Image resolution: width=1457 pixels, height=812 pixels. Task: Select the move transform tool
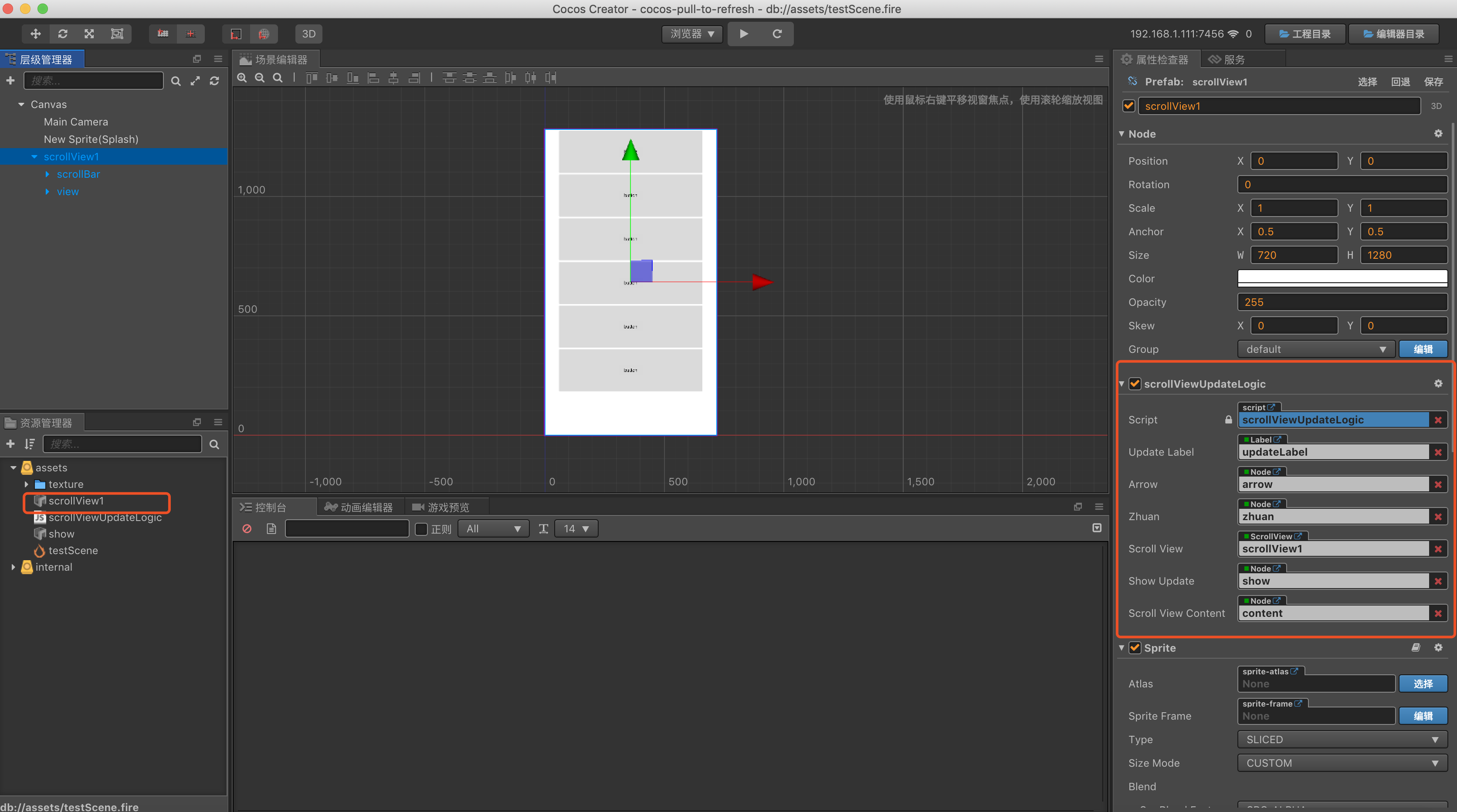coord(35,34)
